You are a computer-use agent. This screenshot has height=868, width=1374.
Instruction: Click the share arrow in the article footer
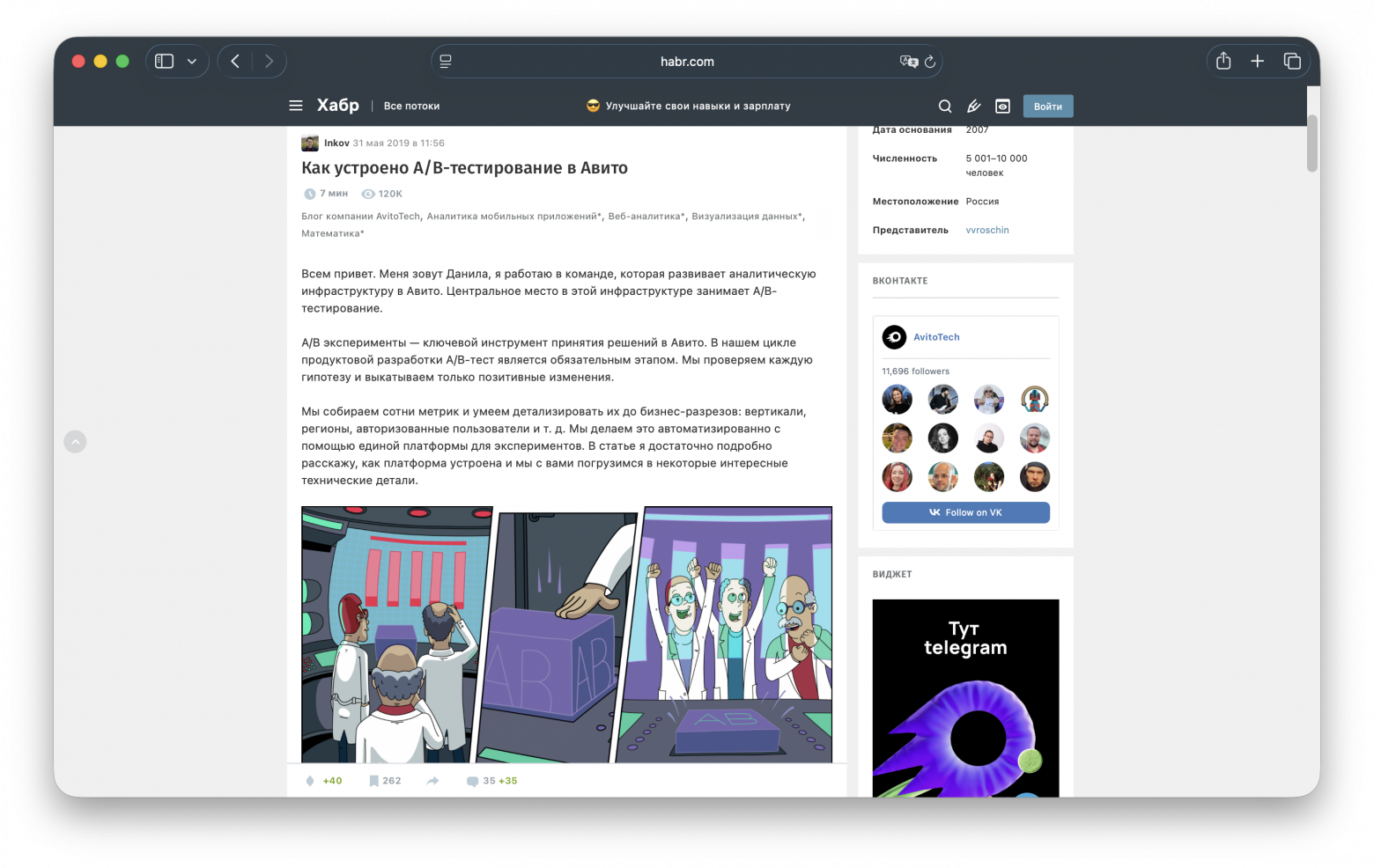432,781
